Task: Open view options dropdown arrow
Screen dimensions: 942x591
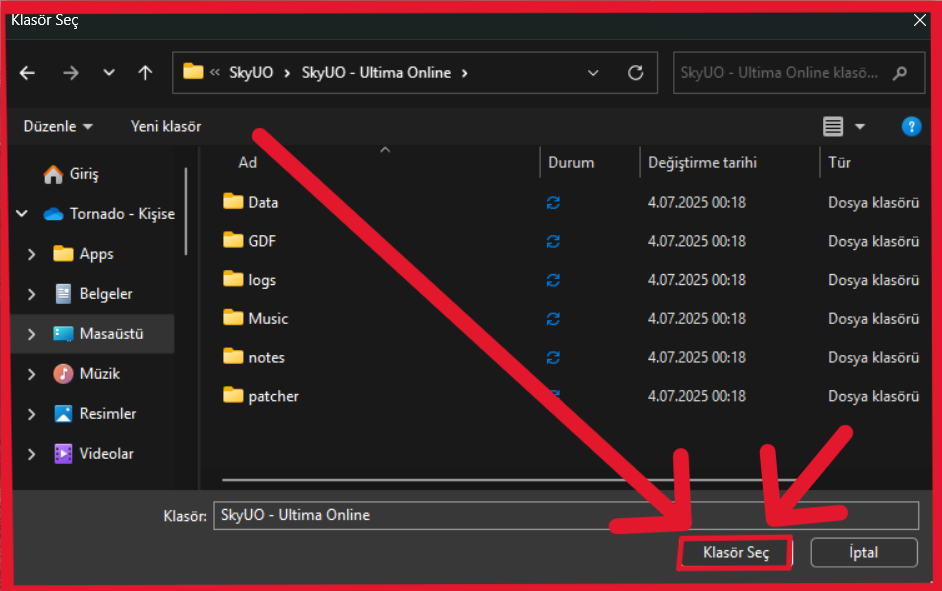Action: point(860,127)
